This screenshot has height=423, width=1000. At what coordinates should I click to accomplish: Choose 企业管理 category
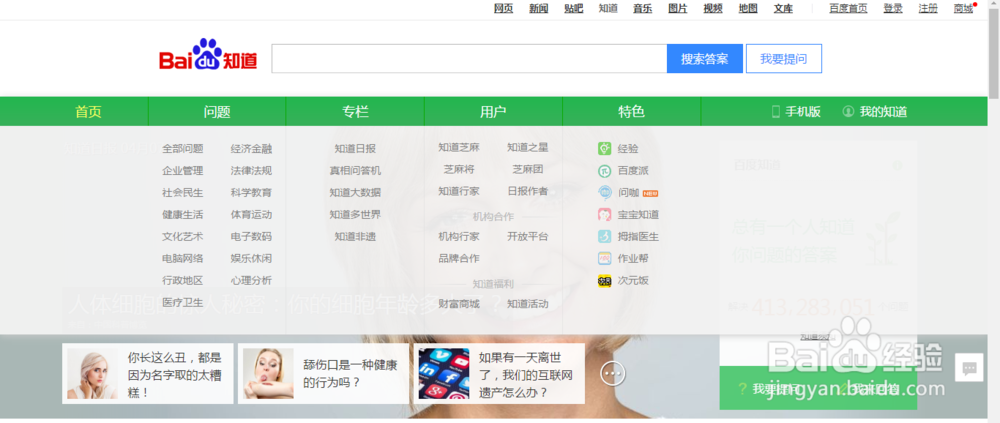[182, 171]
